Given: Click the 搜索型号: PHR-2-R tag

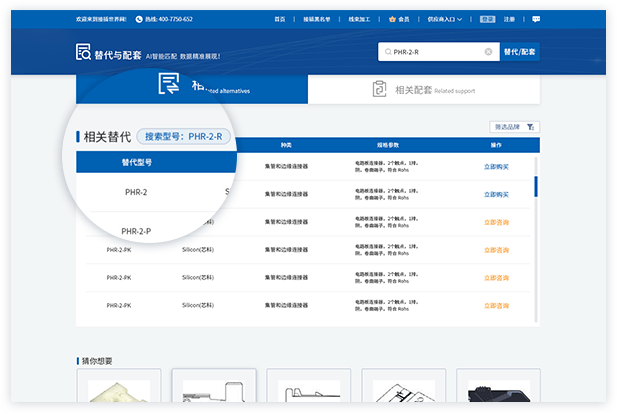Looking at the screenshot, I should coord(183,137).
